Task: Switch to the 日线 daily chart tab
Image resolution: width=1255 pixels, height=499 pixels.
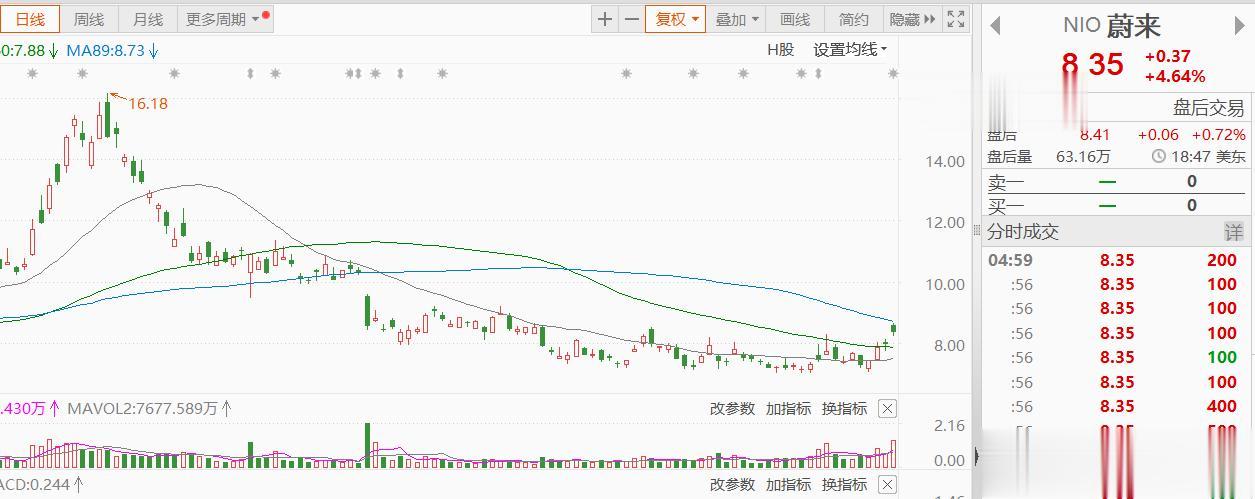Action: pos(30,19)
